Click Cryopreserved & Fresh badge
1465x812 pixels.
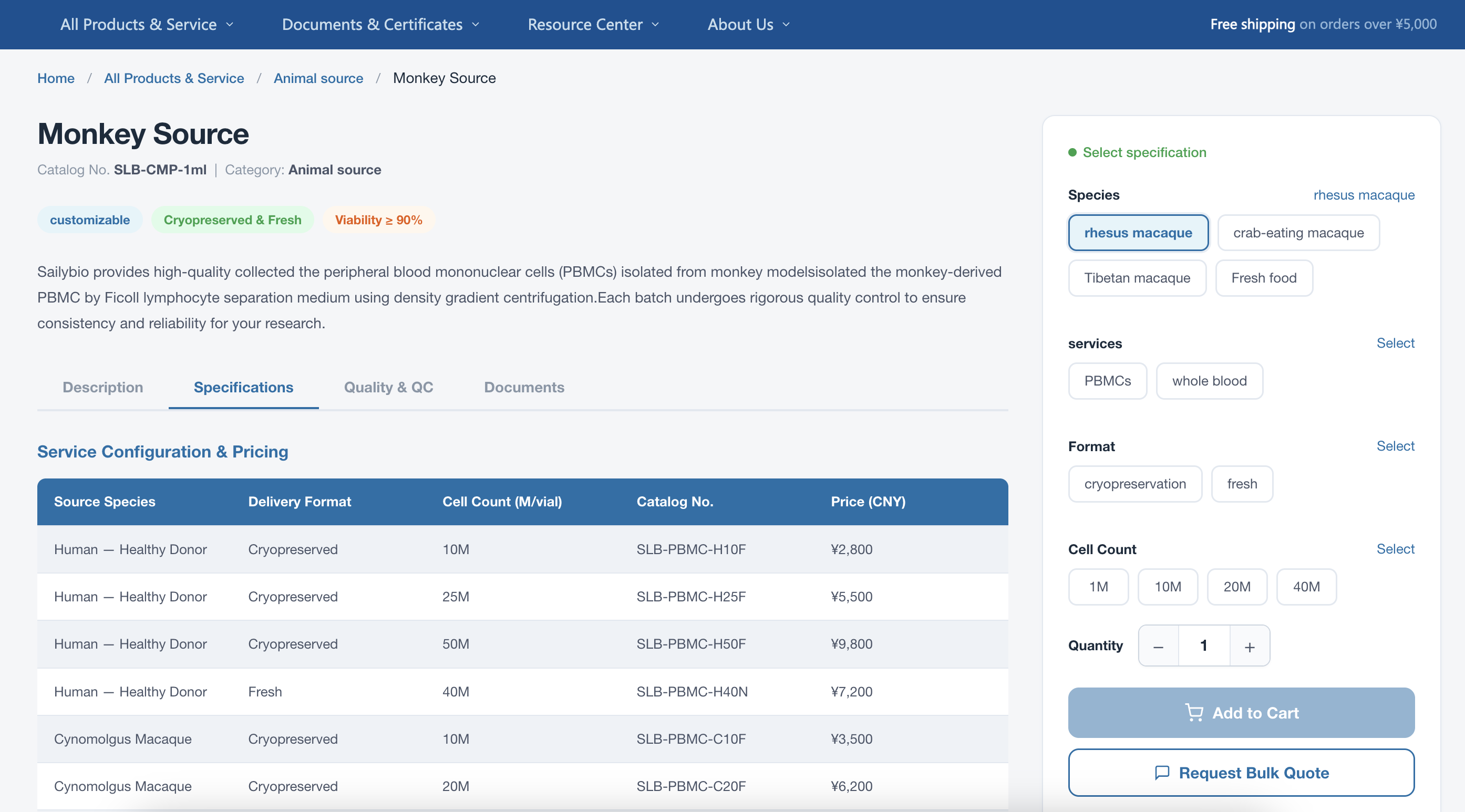click(232, 220)
